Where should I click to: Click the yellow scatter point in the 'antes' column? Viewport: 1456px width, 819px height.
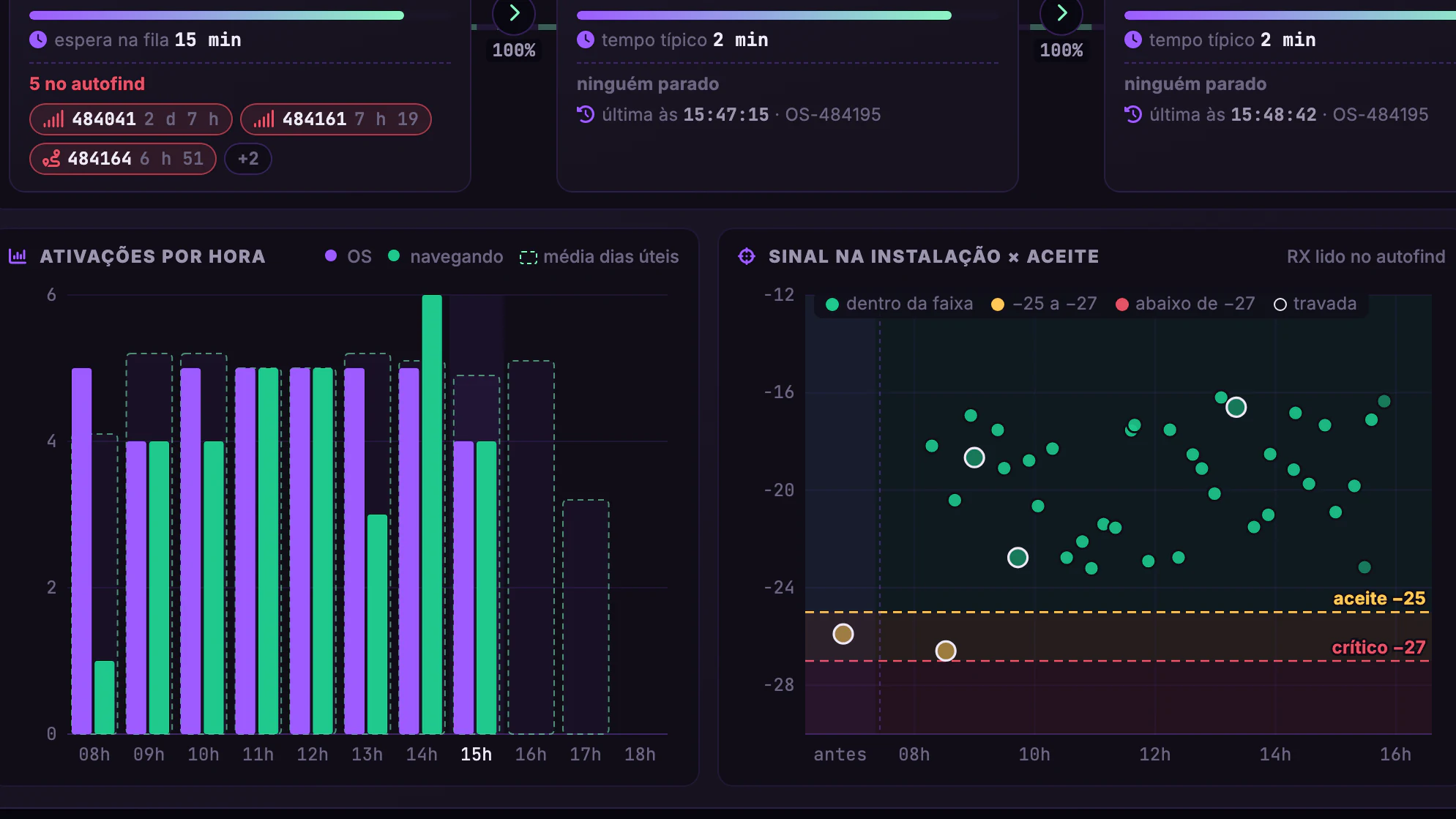[x=843, y=634]
